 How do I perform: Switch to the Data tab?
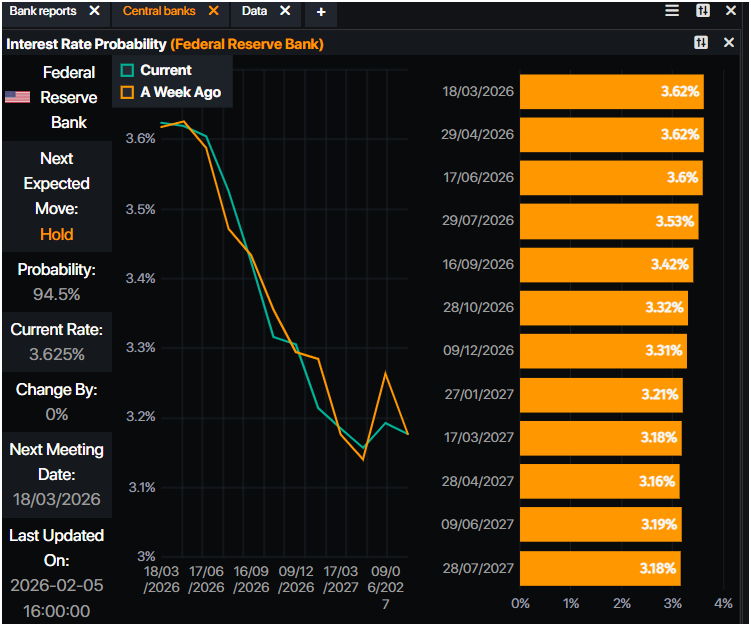(x=254, y=11)
